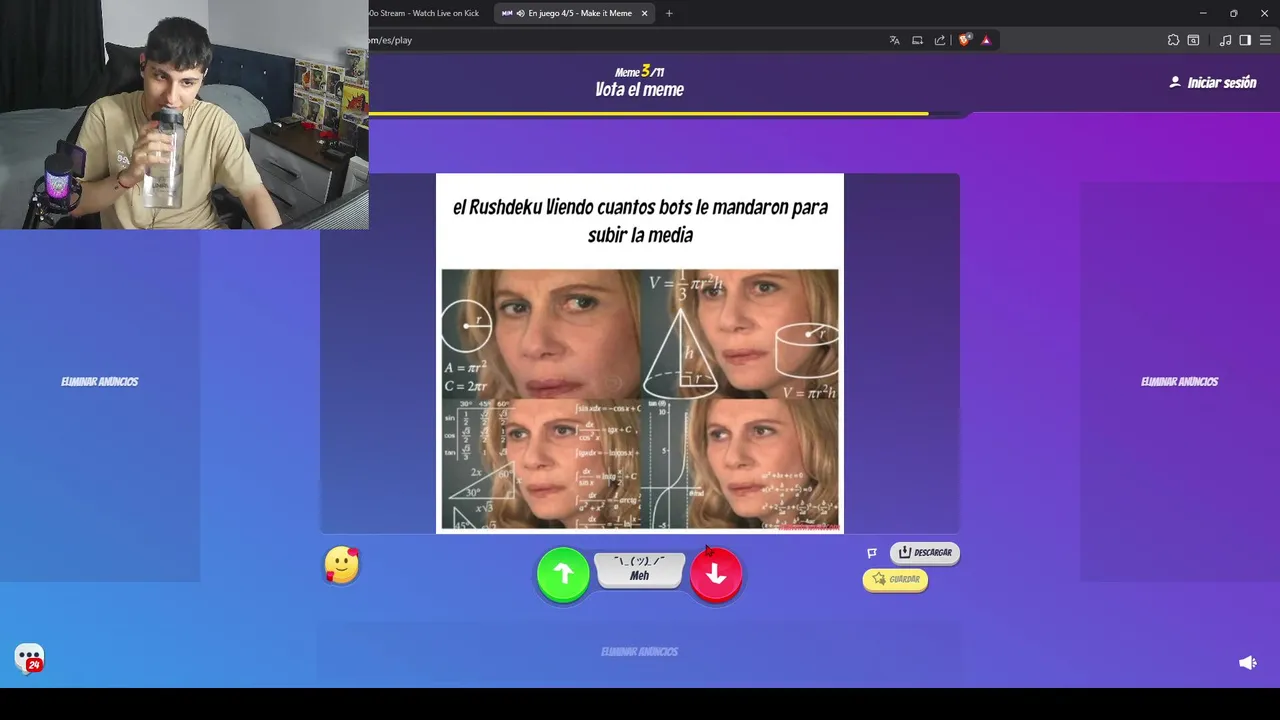Download the meme via Descargar
This screenshot has height=720, width=1280.
click(x=925, y=552)
